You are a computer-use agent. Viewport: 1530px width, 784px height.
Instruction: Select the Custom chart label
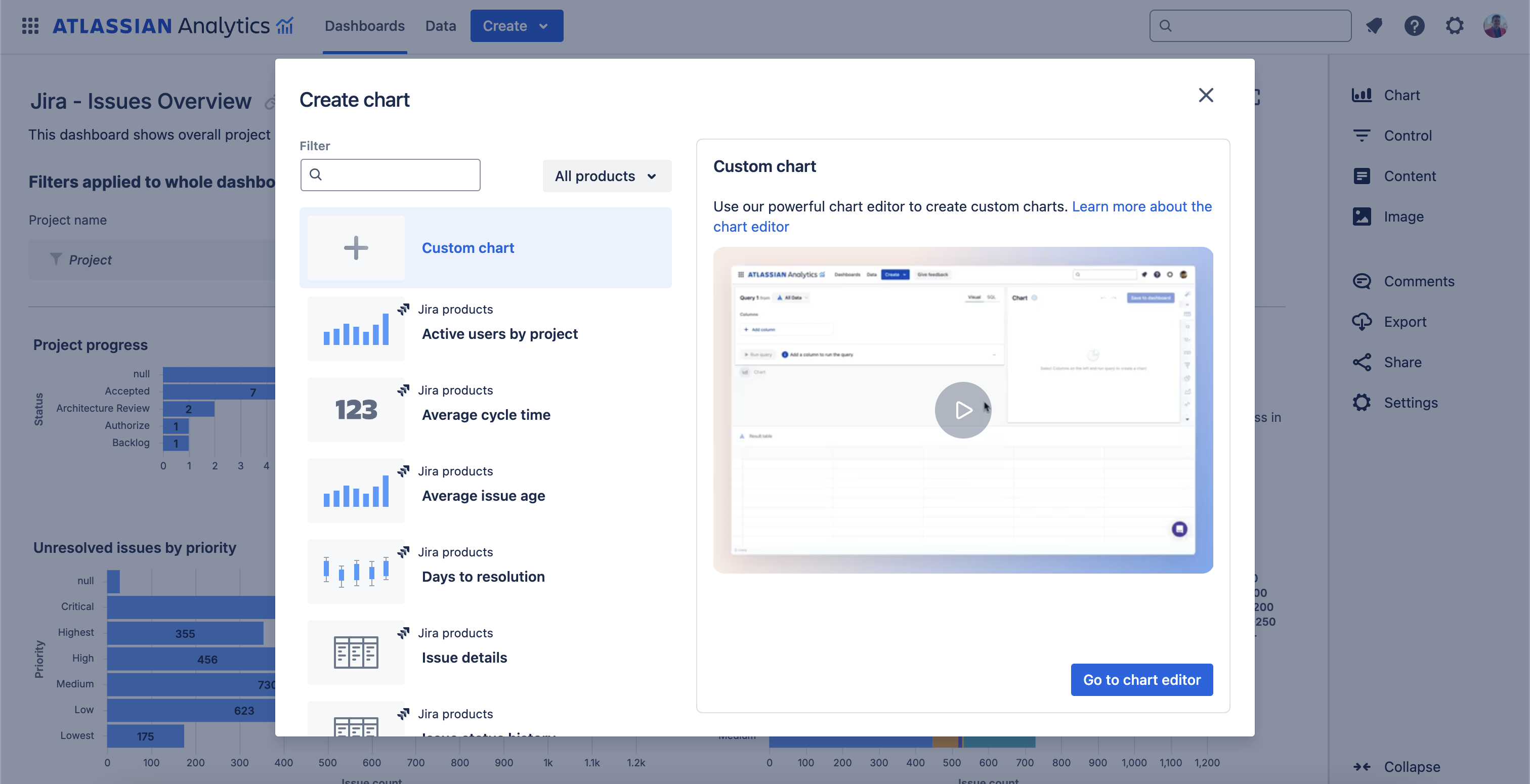pos(468,248)
